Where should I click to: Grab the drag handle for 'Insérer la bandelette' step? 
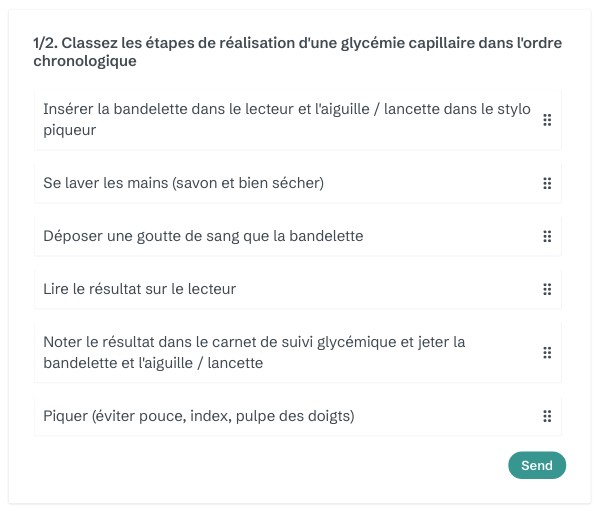[547, 120]
